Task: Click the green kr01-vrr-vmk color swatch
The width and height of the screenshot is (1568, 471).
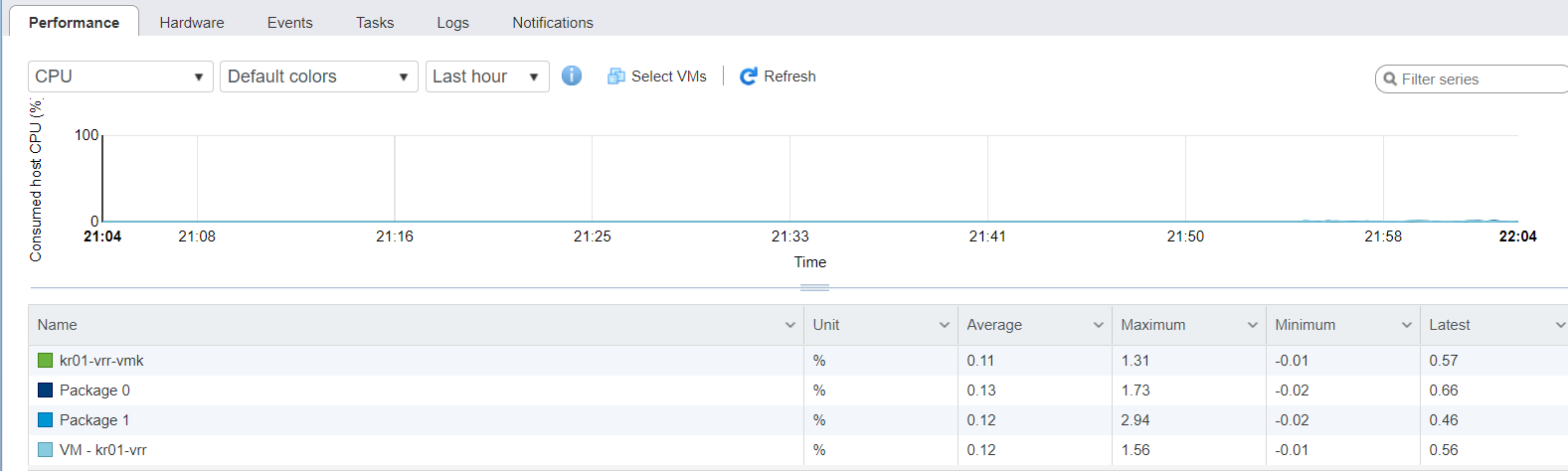Action: (x=45, y=361)
